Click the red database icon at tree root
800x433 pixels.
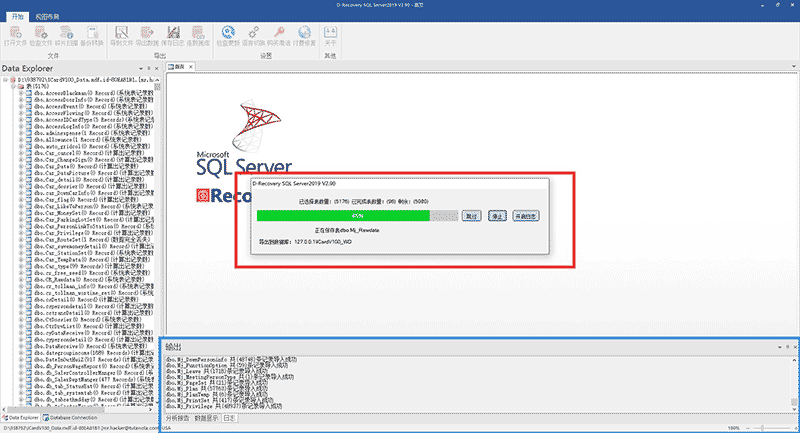point(13,80)
